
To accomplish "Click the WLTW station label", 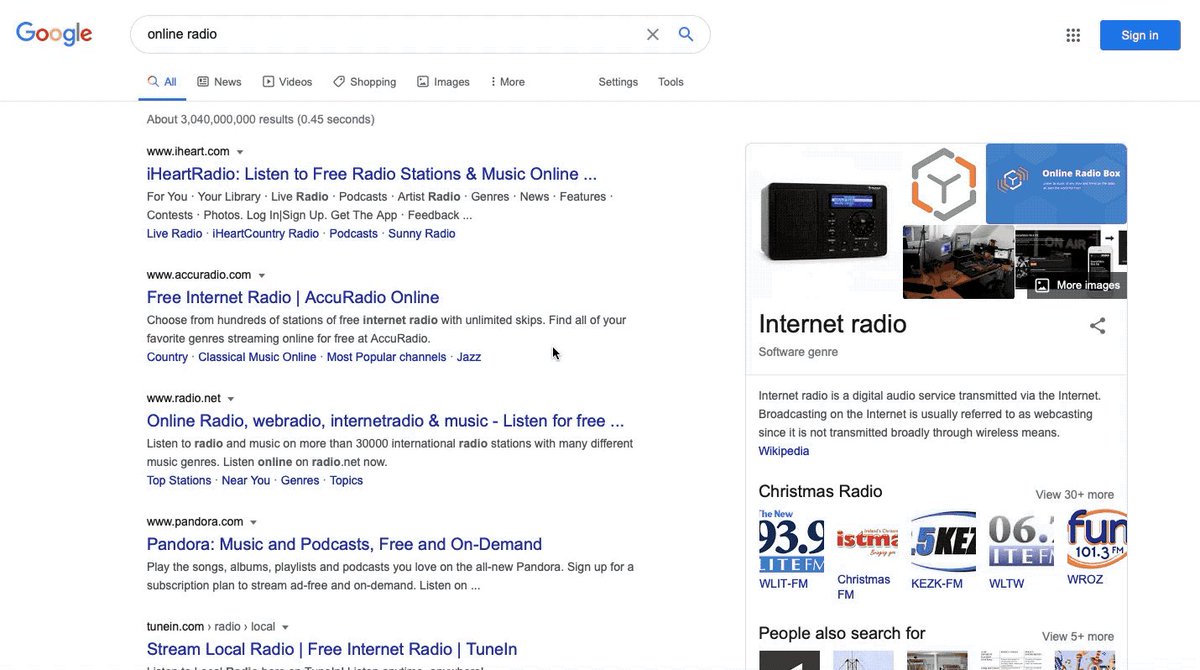I will (1007, 584).
